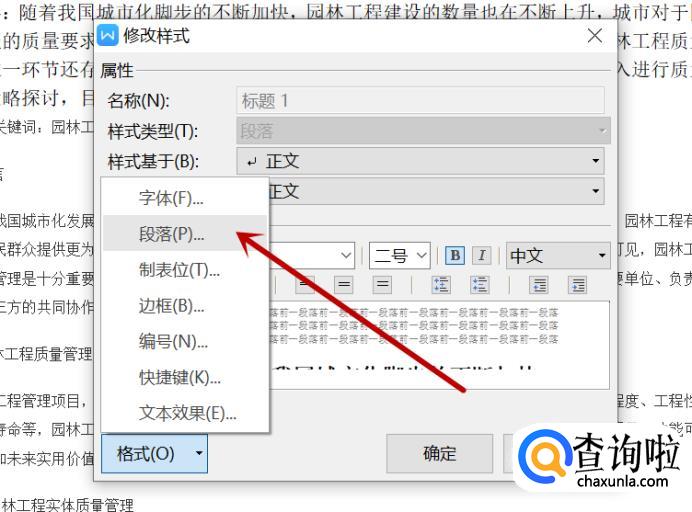Click the increase indent icon
The image size is (692, 512).
[577, 285]
